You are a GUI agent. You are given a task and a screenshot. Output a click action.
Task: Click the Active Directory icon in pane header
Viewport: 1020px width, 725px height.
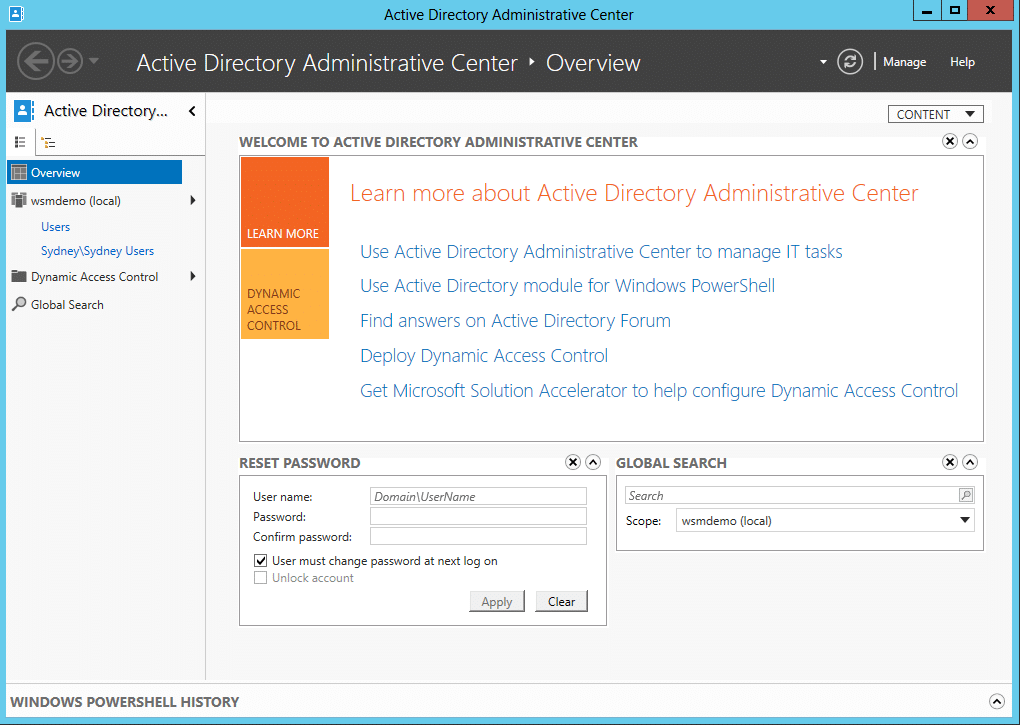pos(23,111)
